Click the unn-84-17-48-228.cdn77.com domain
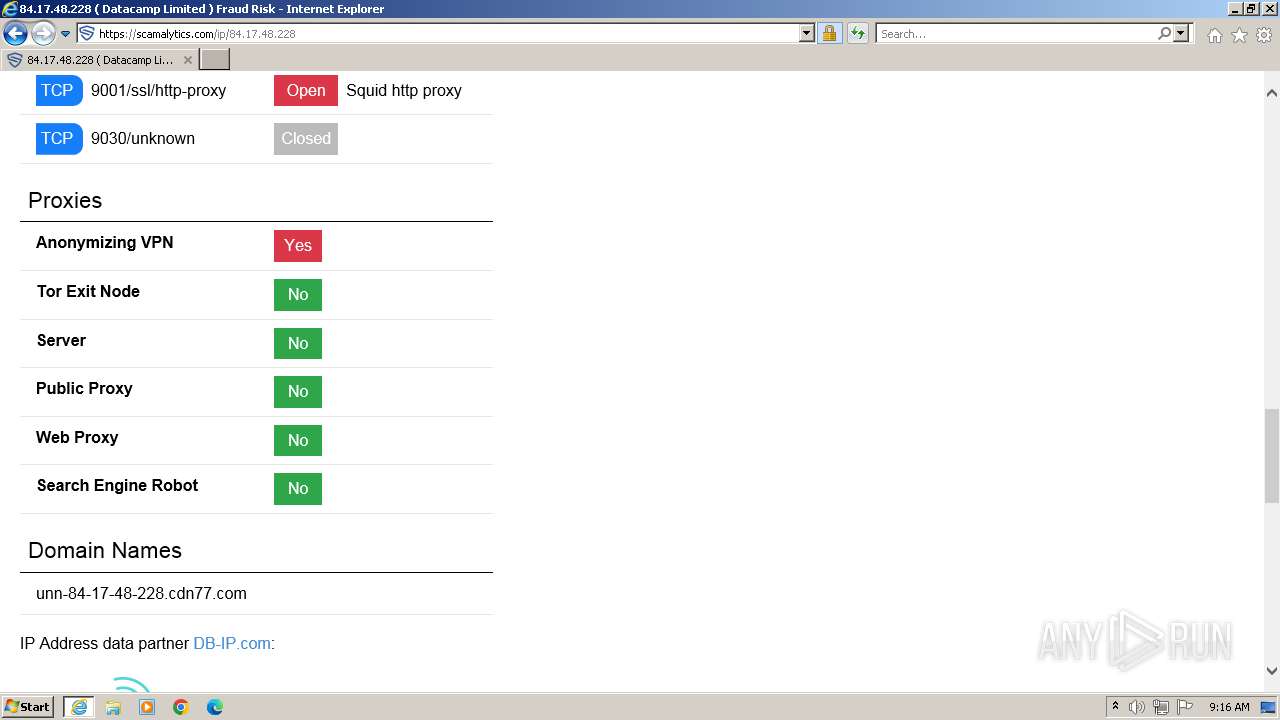 pos(141,593)
